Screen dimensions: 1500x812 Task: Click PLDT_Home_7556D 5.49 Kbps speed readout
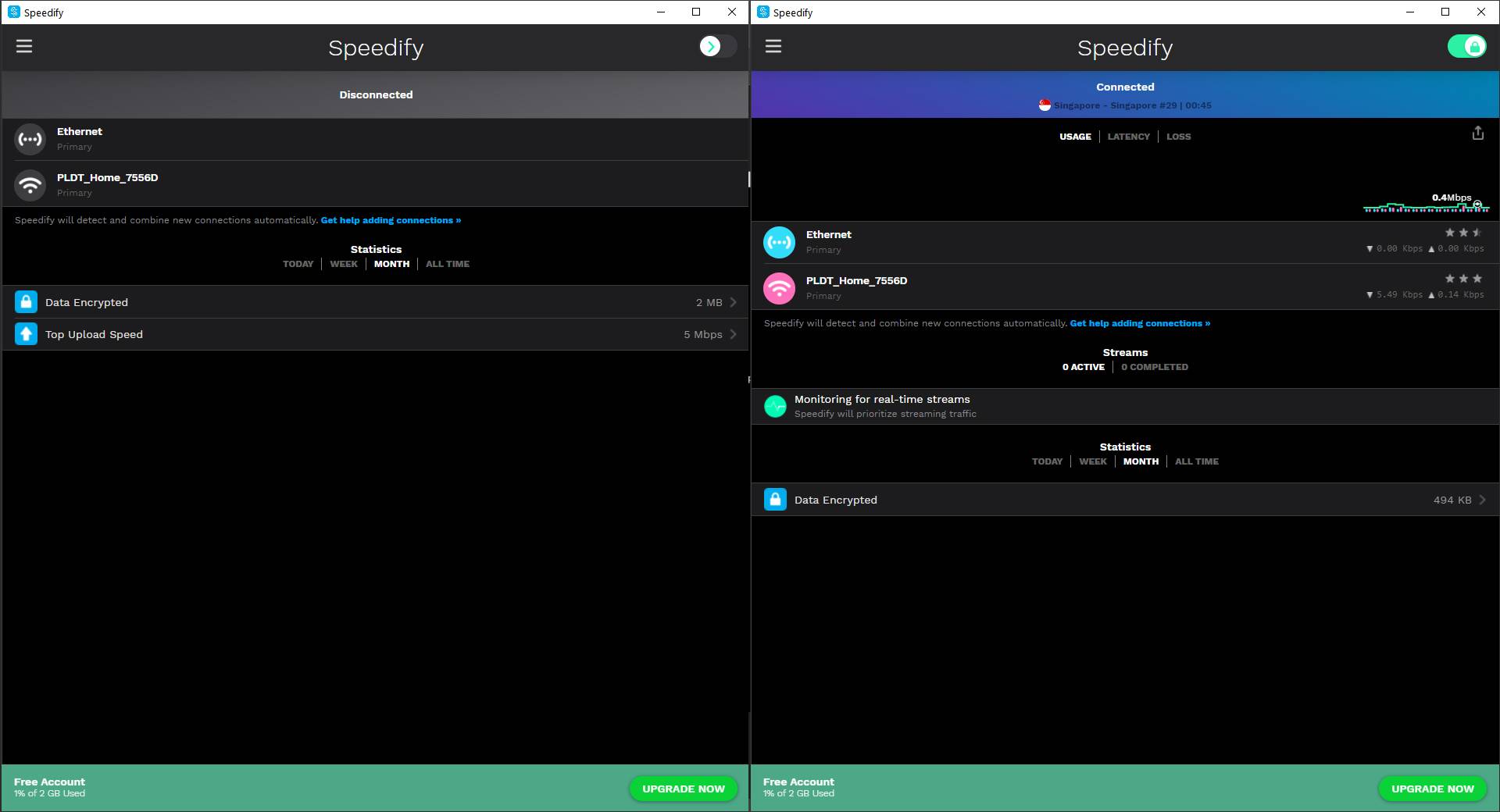tap(1425, 294)
